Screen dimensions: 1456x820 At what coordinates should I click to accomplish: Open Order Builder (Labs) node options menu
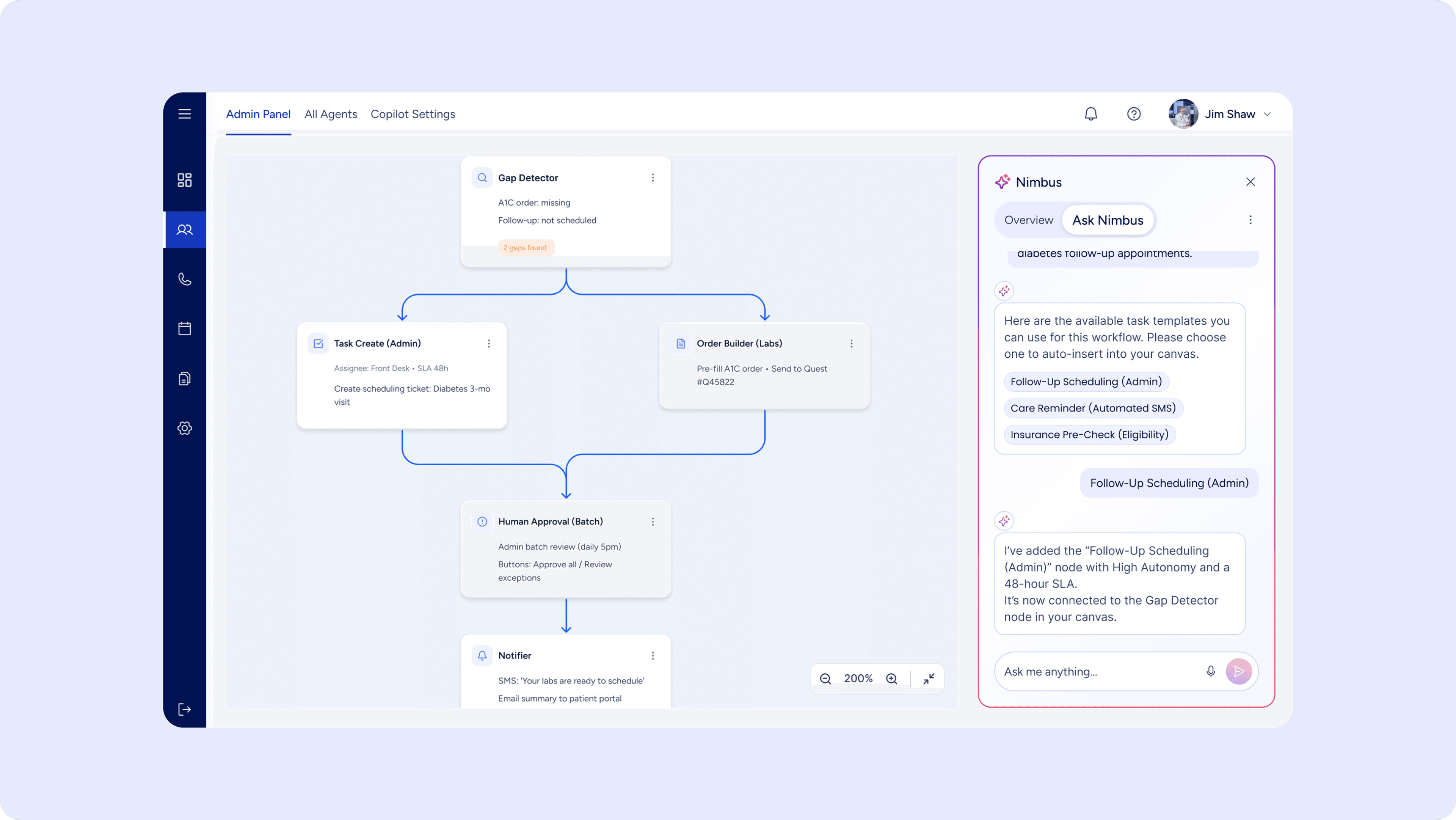pyautogui.click(x=851, y=343)
